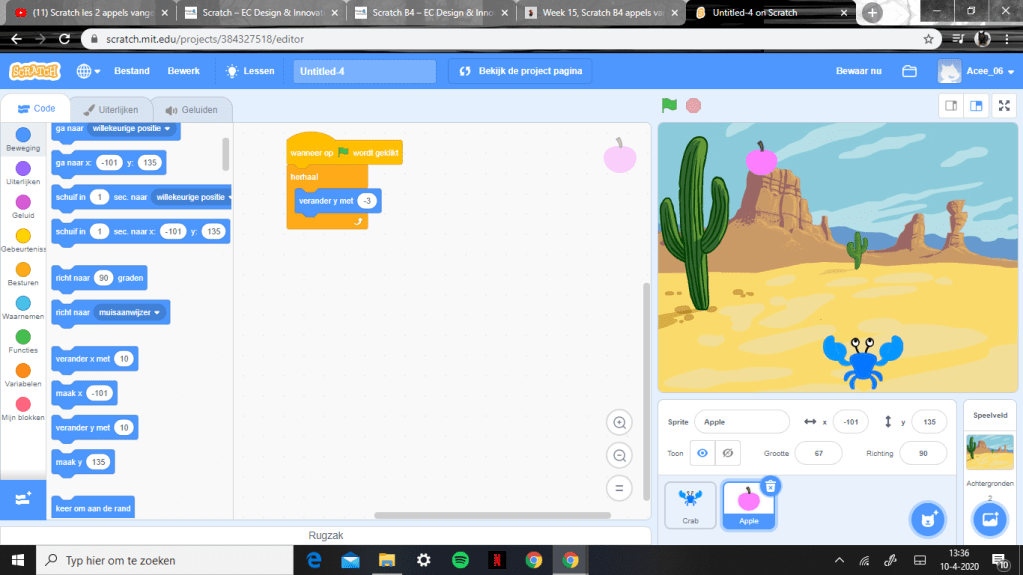The image size is (1023, 575).
Task: Open the My Stuff folder icon
Action: [909, 71]
